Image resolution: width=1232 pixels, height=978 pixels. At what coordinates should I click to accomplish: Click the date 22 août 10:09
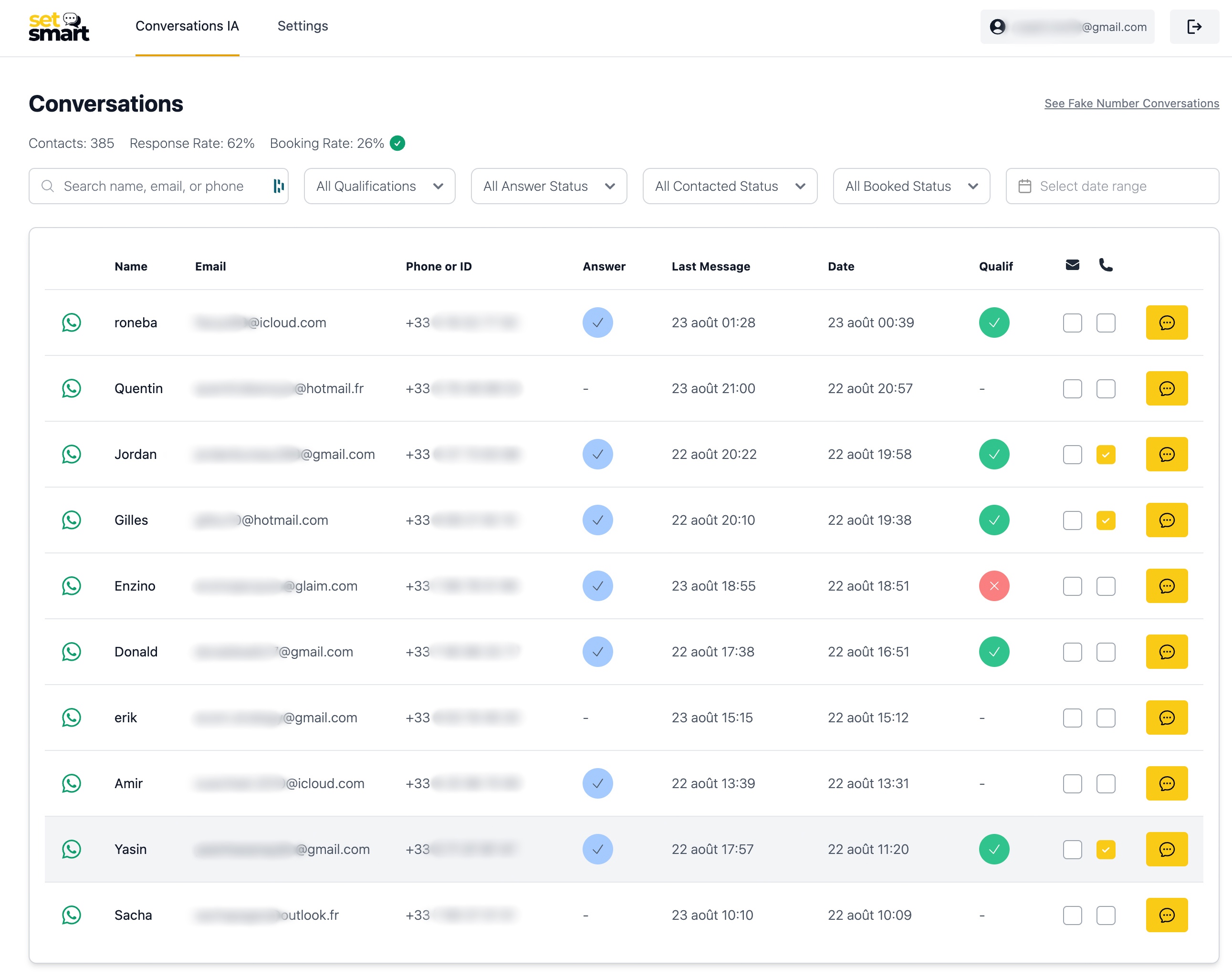click(869, 915)
